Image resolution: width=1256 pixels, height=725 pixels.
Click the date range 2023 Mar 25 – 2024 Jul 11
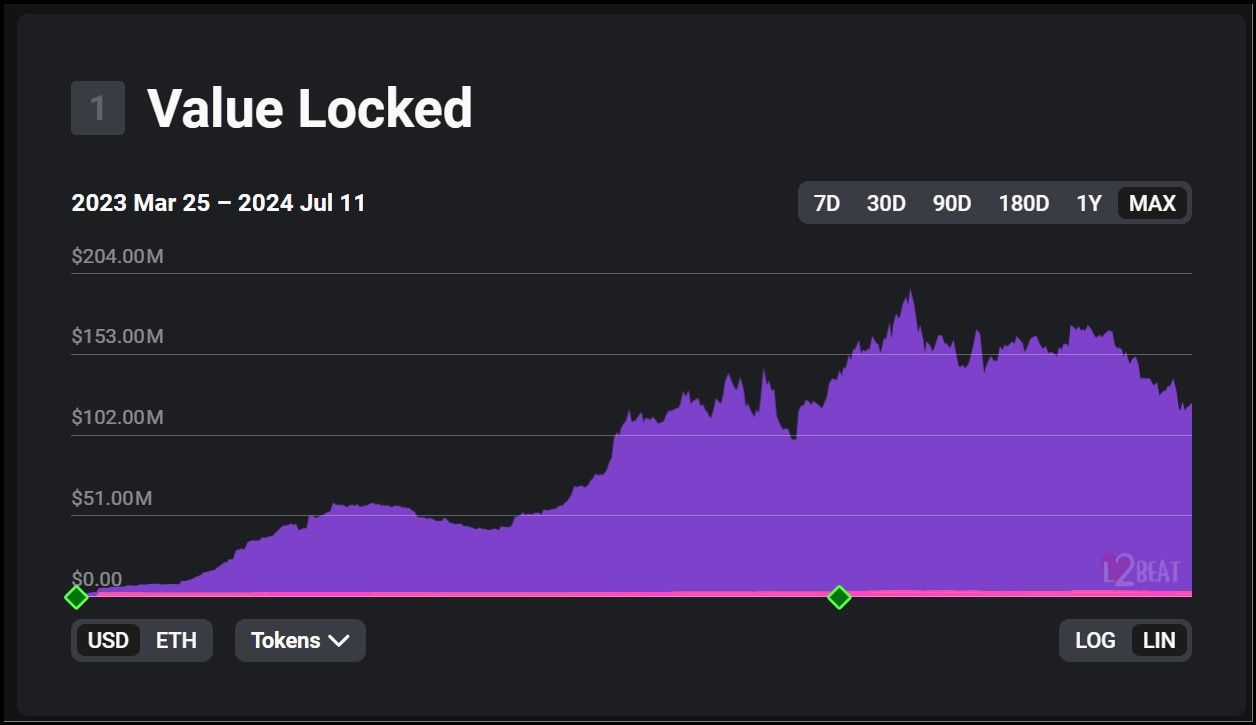(219, 203)
